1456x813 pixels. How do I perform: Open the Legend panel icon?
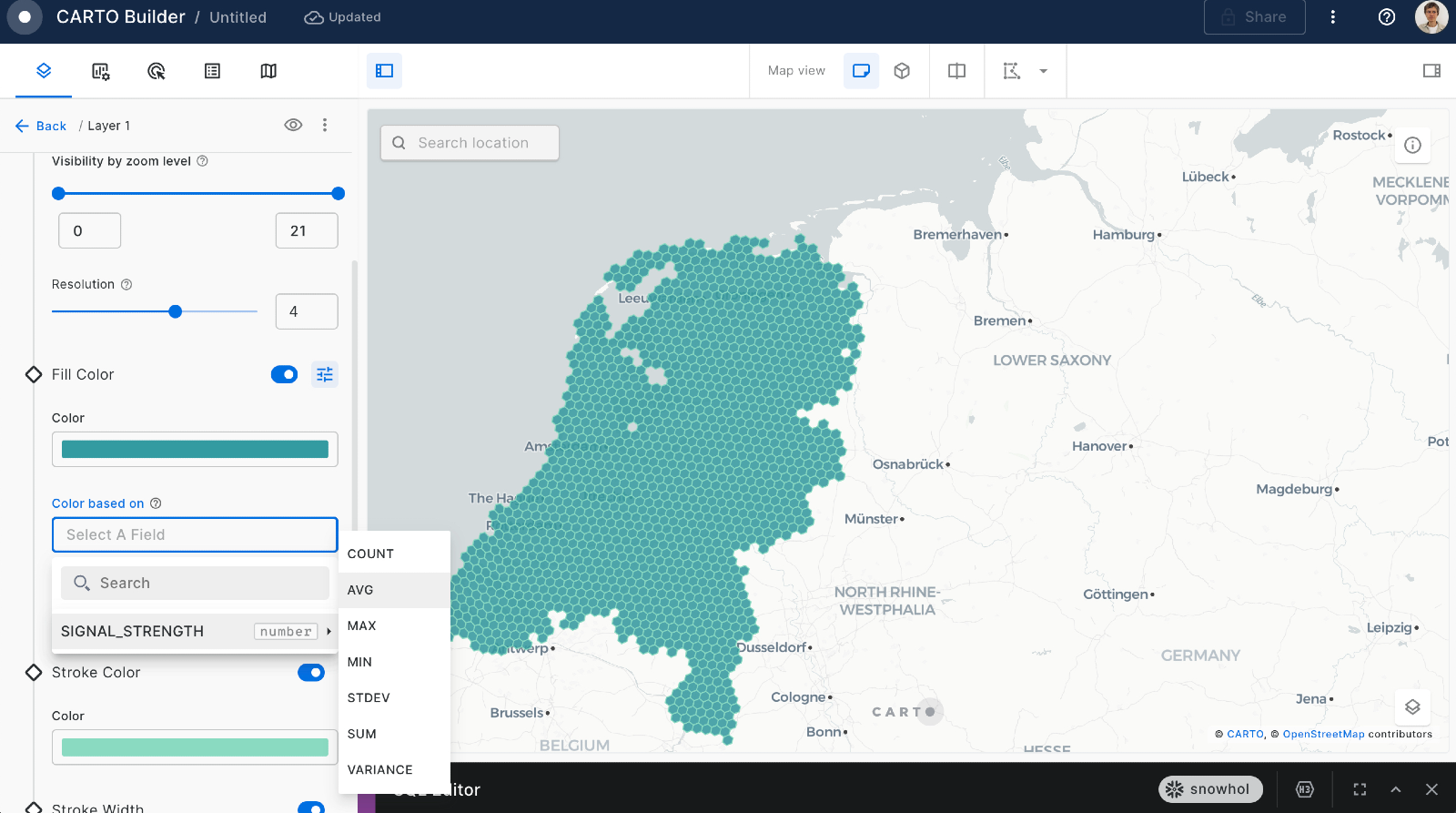212,71
